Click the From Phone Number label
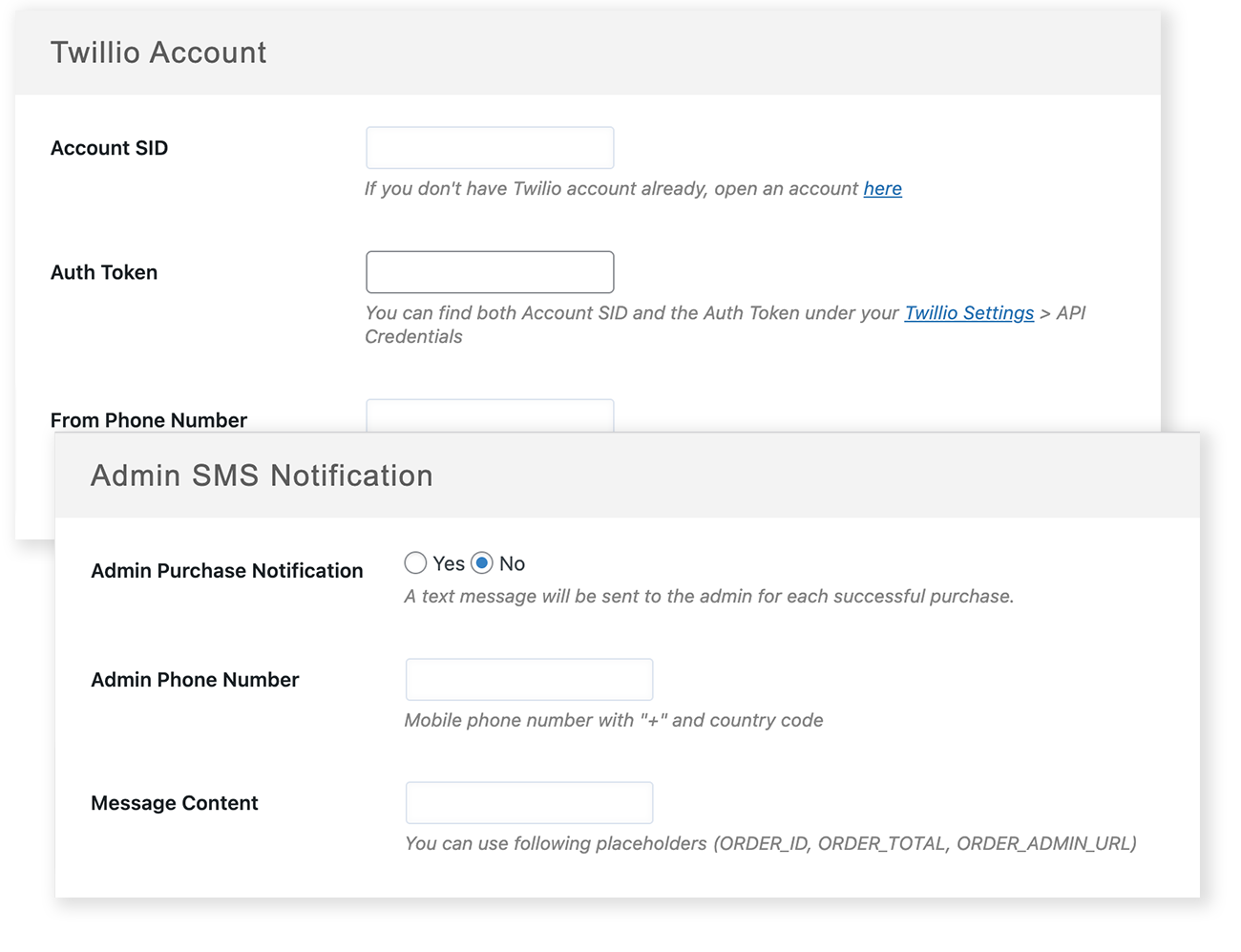Viewport: 1241px width, 952px height. 148,419
